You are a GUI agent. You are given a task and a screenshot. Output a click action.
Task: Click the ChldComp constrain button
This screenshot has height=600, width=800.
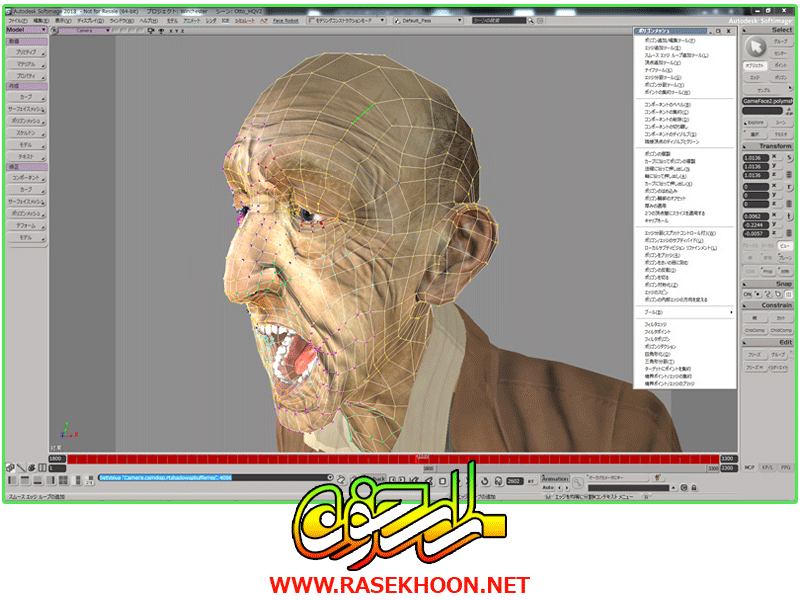(781, 331)
